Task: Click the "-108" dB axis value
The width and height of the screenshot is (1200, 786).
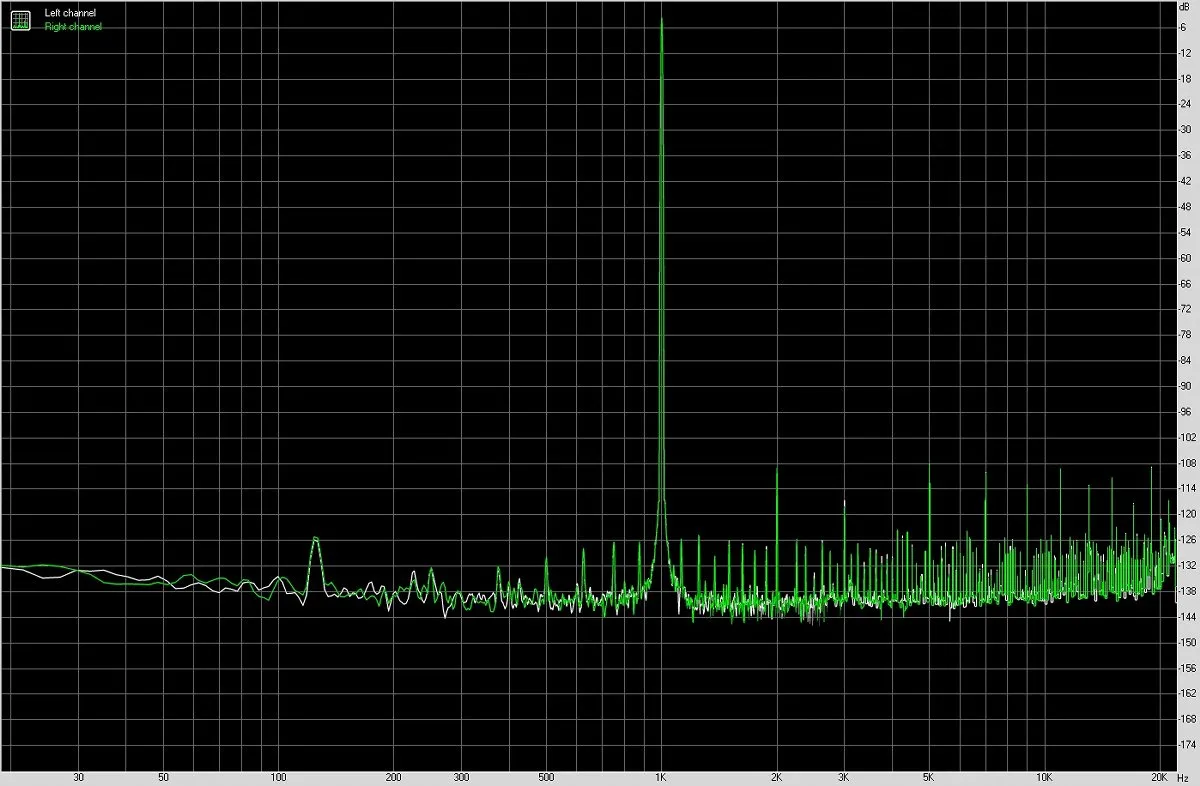Action: pyautogui.click(x=1187, y=463)
